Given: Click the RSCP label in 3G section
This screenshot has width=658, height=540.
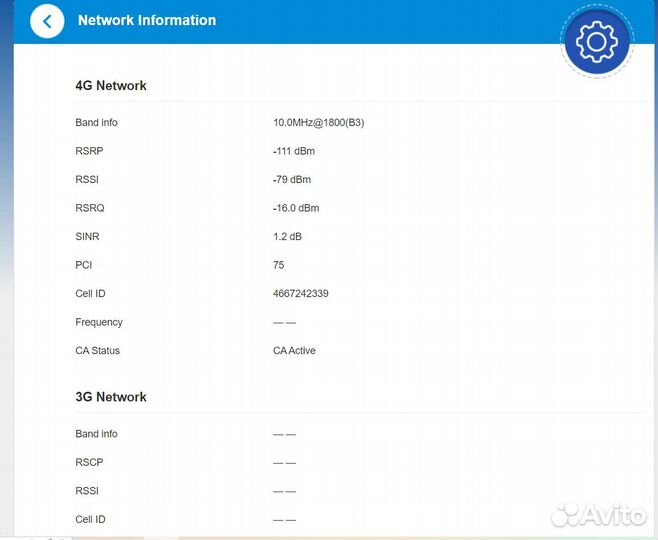Looking at the screenshot, I should (89, 462).
